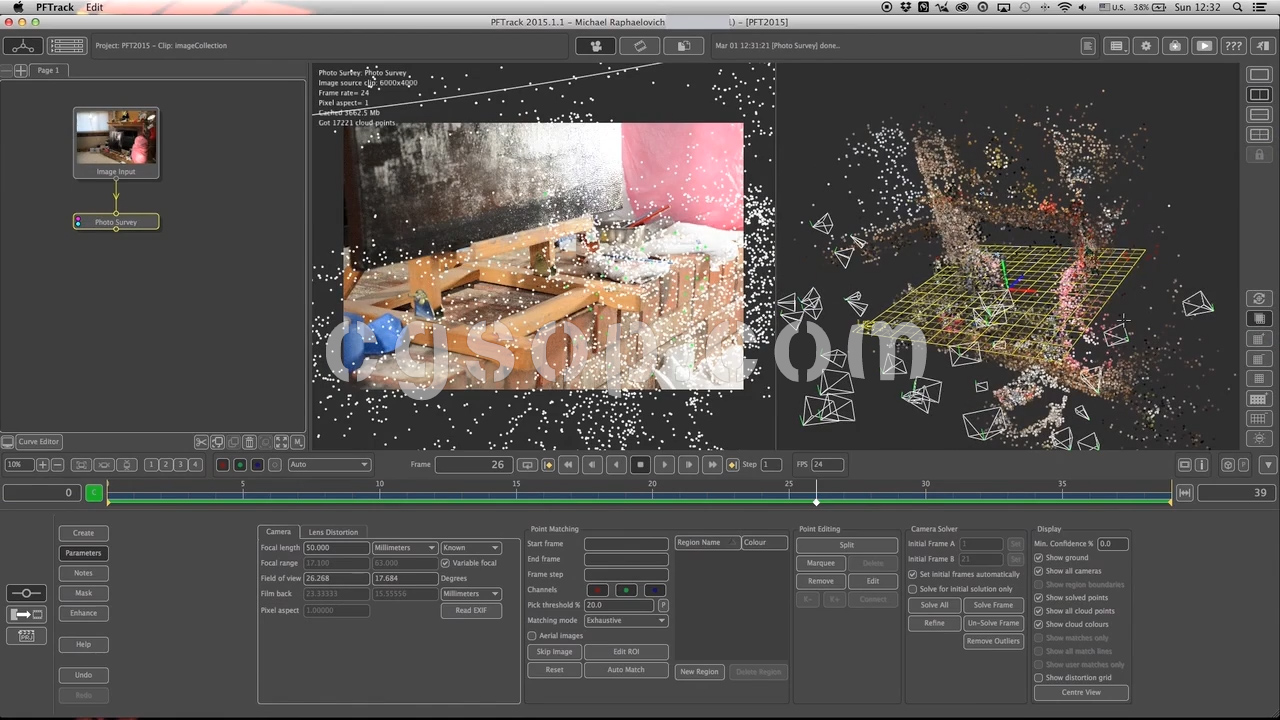Click the fit-to-view expand arrows icon

click(281, 442)
